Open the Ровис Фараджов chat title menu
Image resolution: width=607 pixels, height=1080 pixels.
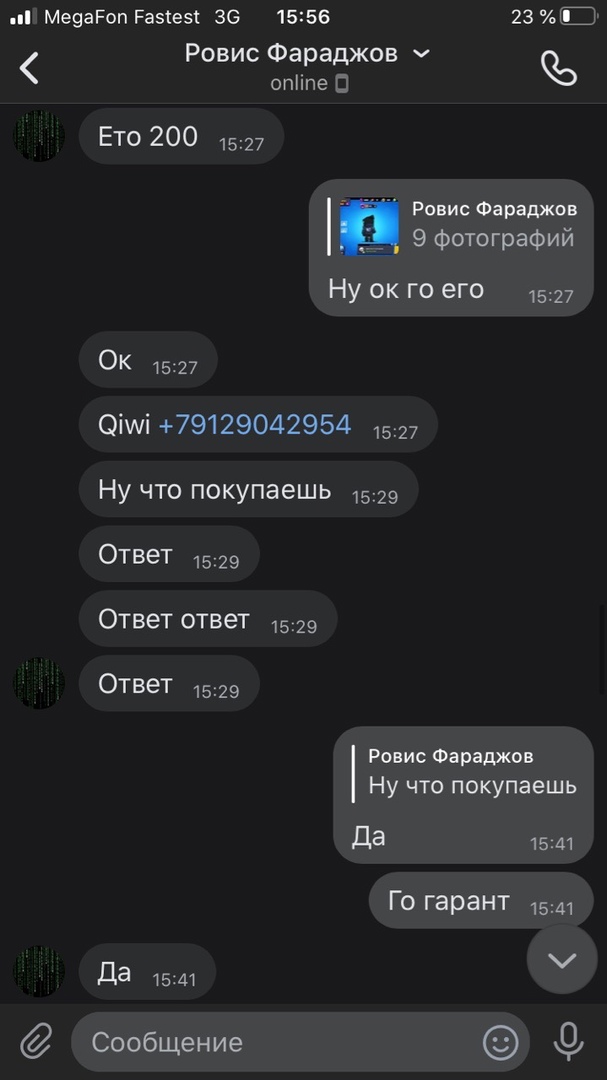tap(291, 54)
